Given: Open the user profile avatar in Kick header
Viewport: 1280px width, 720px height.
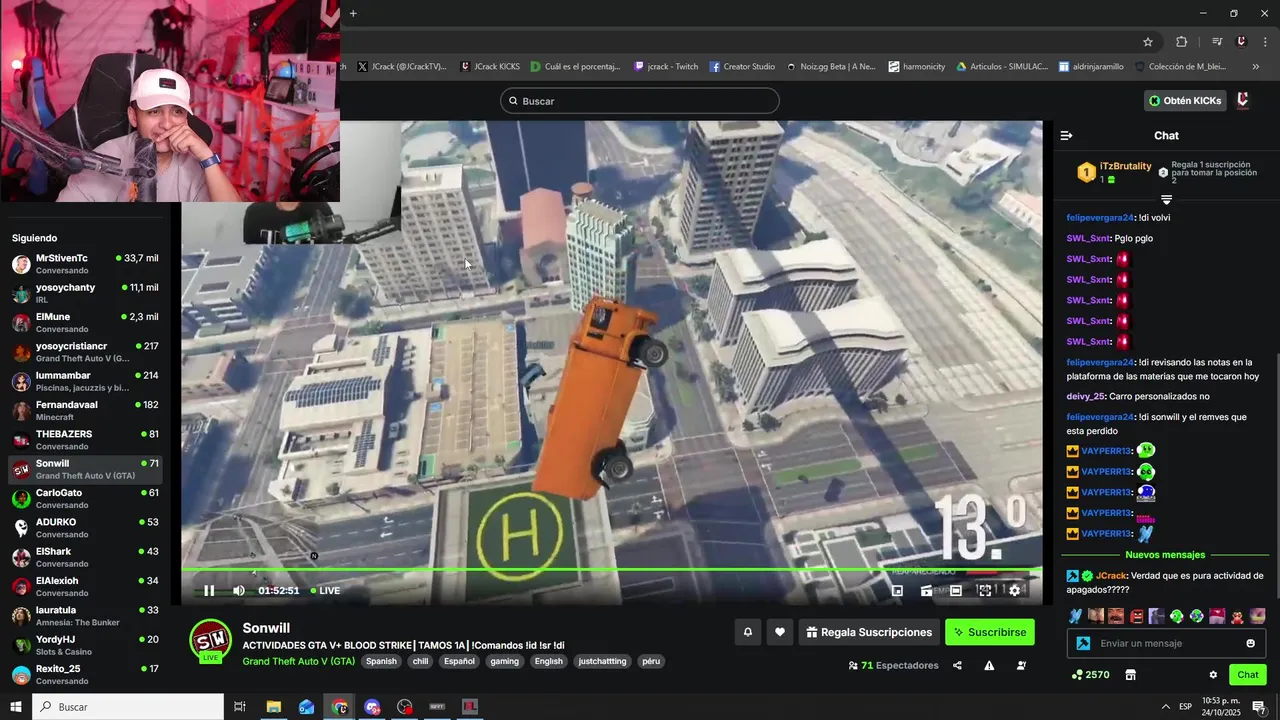Looking at the screenshot, I should pos(1243,101).
